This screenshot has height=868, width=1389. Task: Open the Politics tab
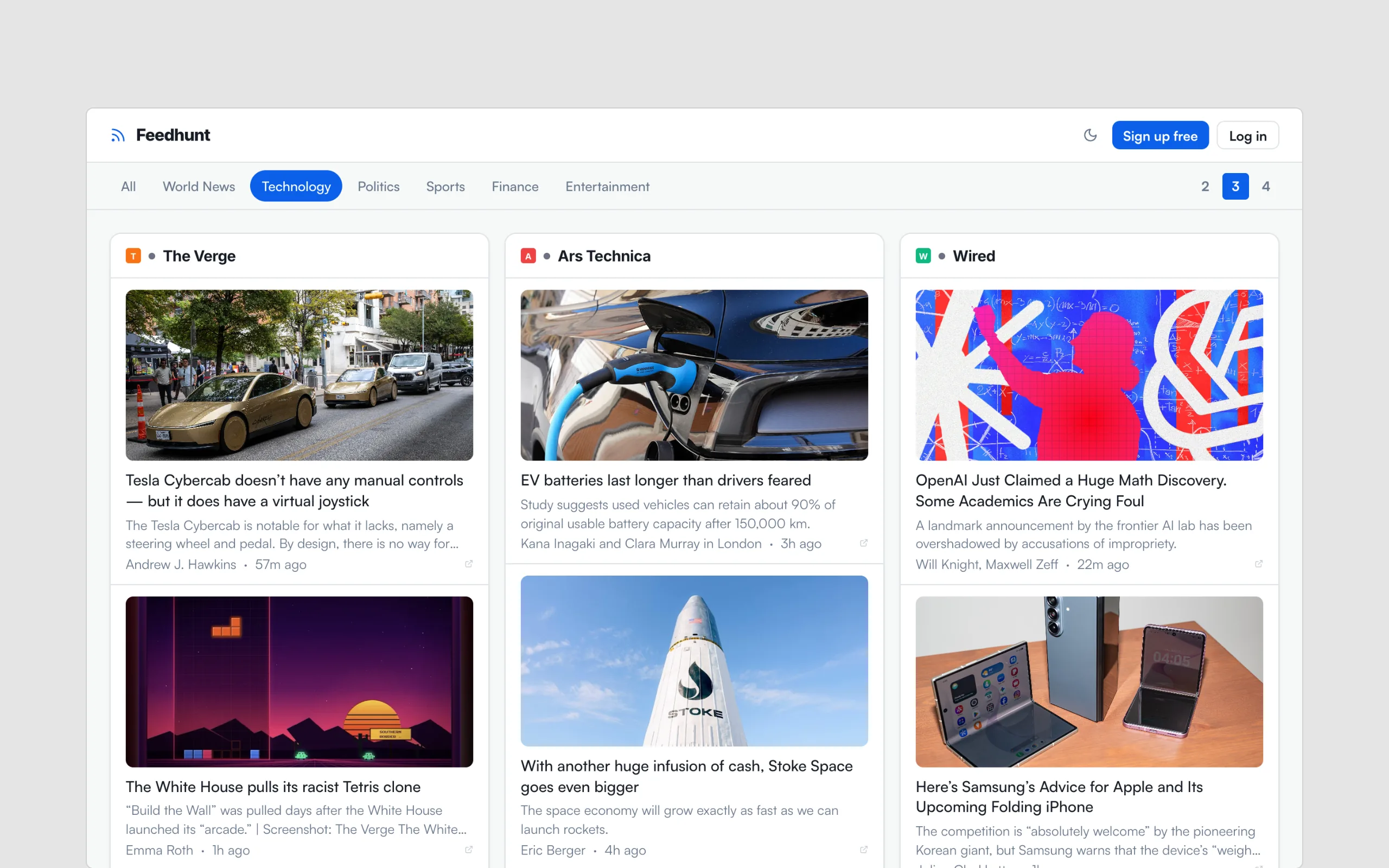(378, 187)
